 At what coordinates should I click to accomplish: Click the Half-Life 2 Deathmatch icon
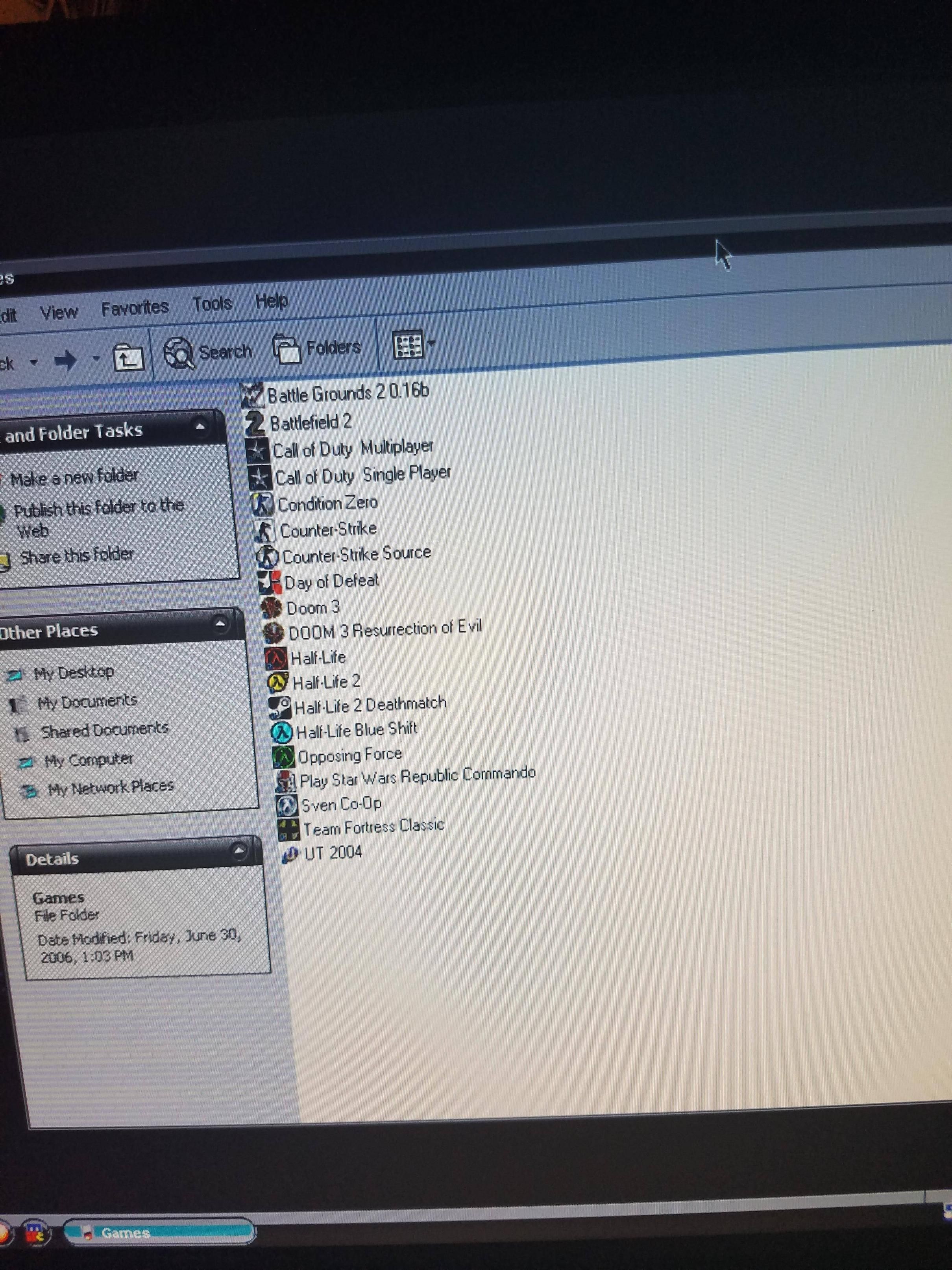pyautogui.click(x=280, y=707)
